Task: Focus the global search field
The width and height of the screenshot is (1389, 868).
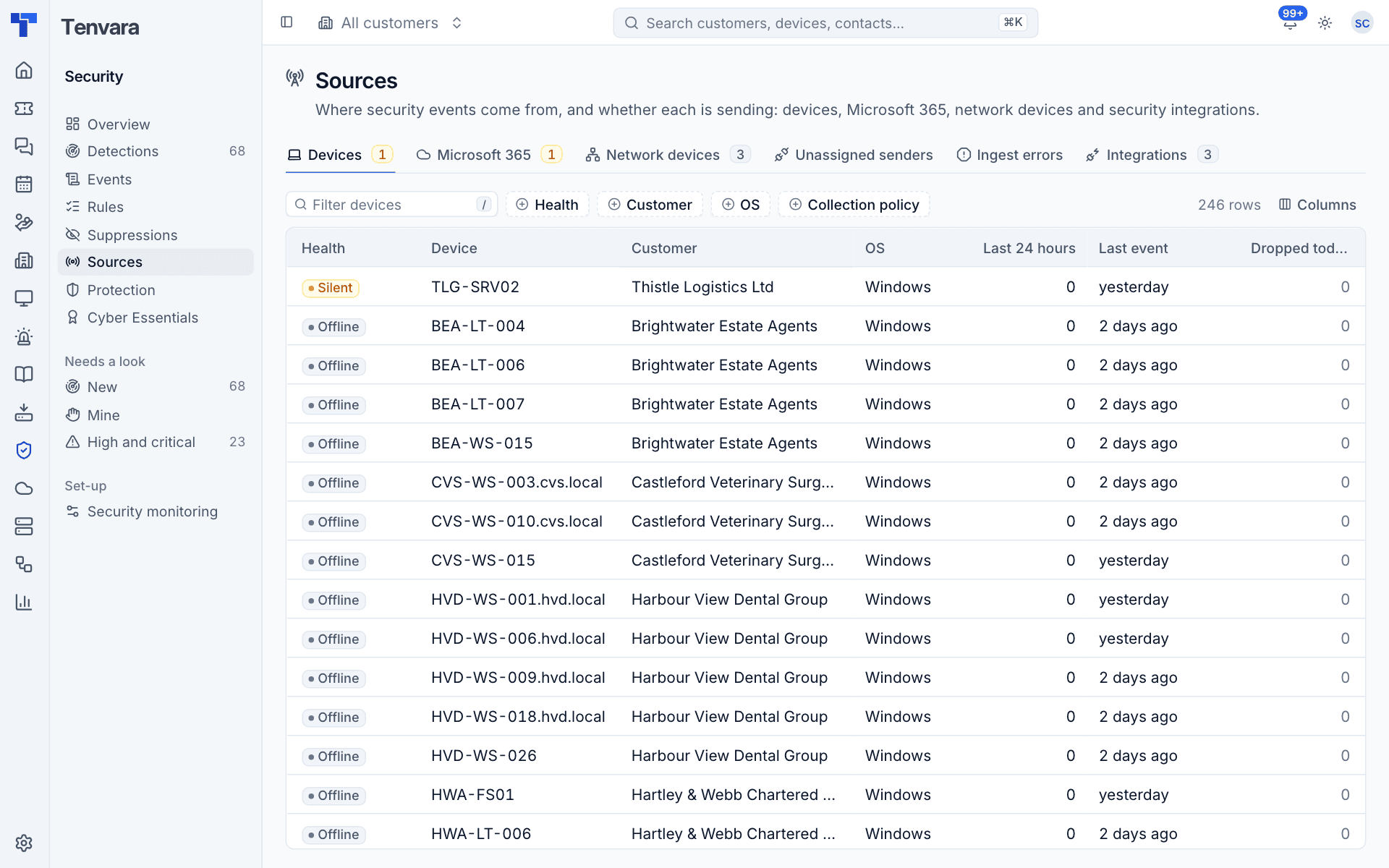Action: 825,22
